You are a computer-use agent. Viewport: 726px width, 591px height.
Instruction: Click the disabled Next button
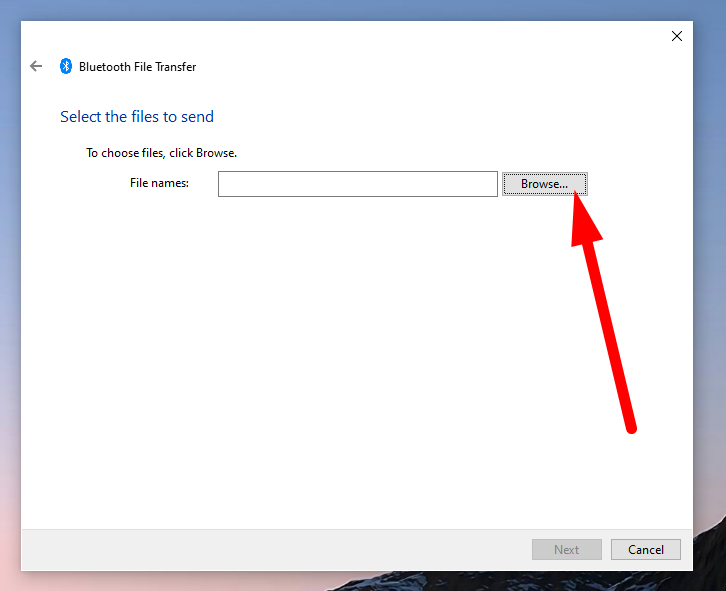567,549
